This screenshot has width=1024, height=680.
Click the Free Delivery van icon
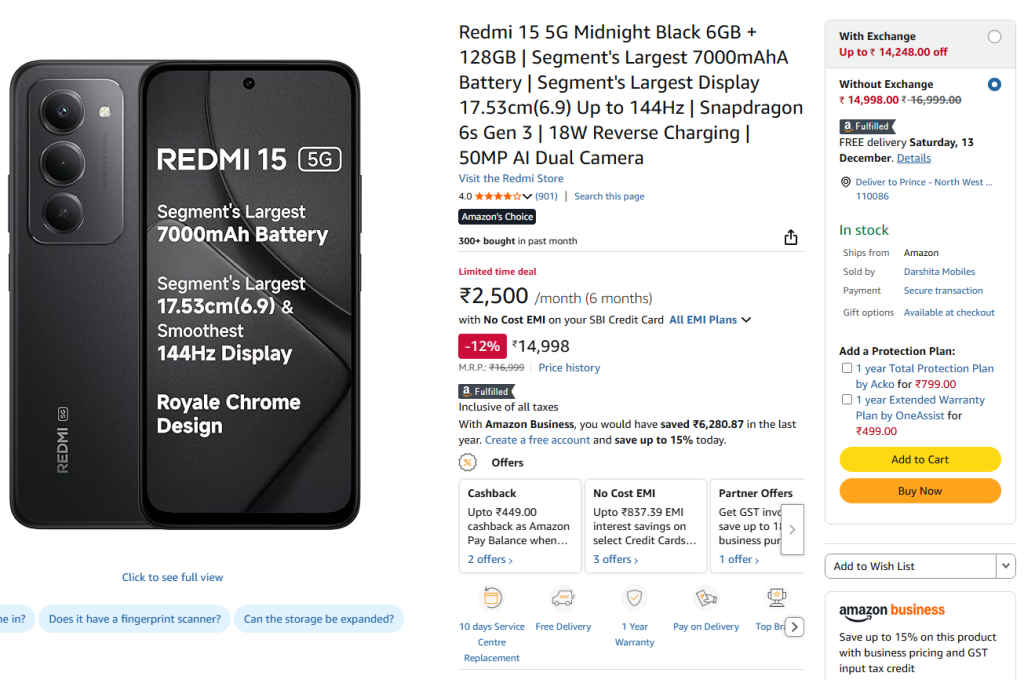[563, 597]
